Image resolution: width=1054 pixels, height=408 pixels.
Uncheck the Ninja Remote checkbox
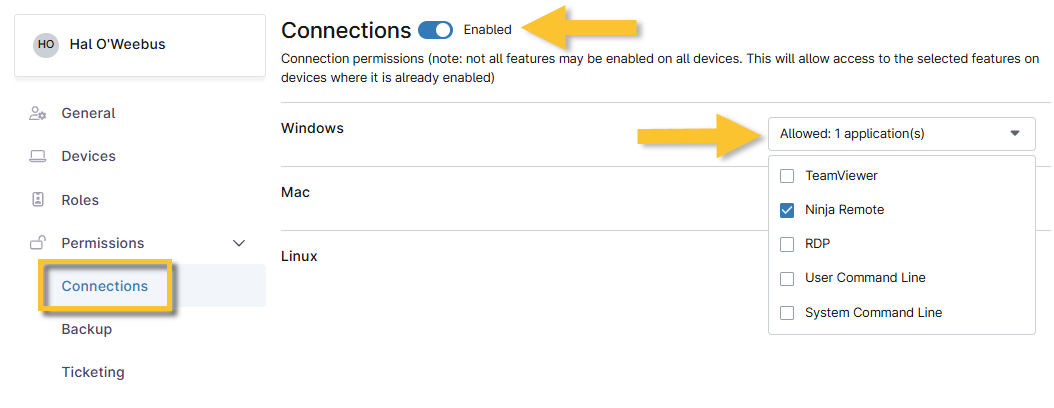(787, 210)
